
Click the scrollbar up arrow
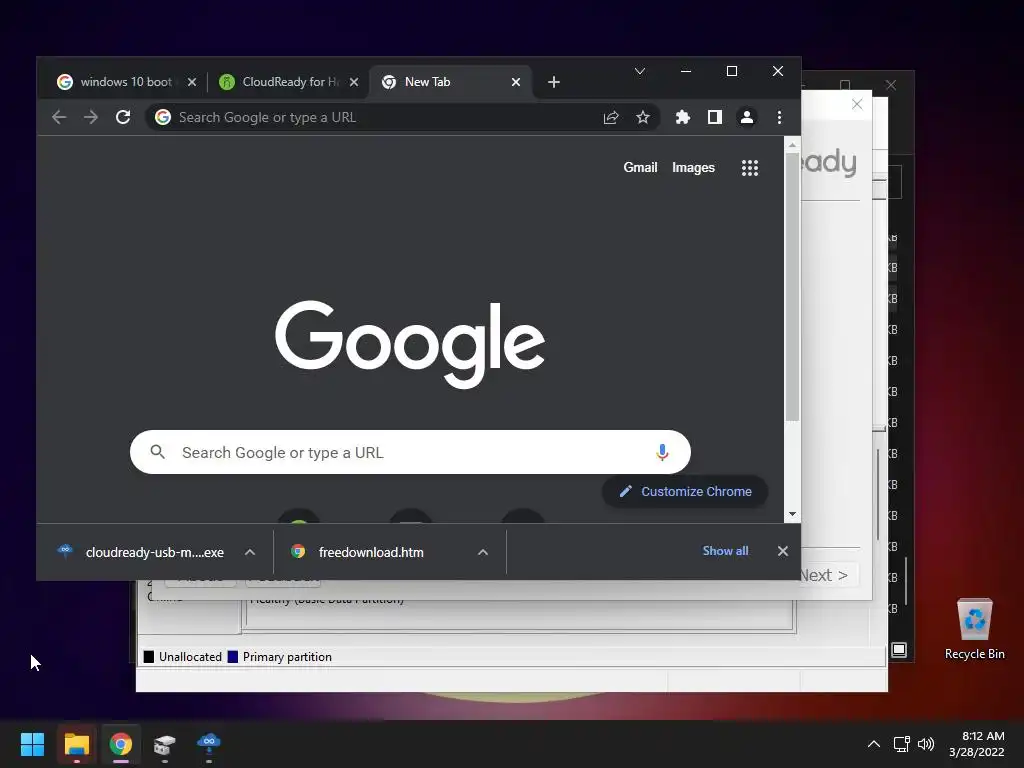coord(792,145)
